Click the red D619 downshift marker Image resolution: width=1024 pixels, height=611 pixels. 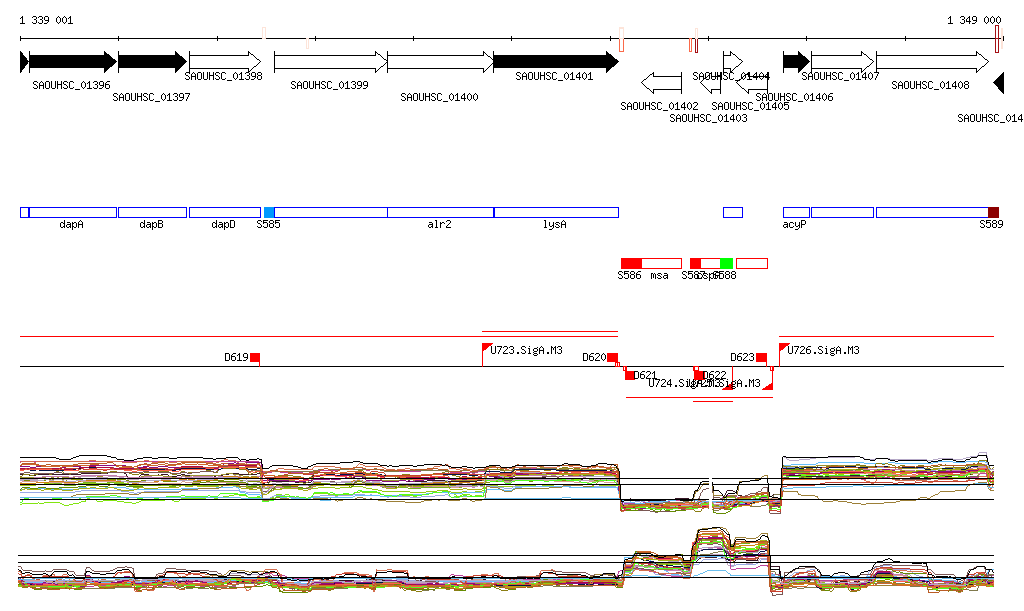(255, 357)
